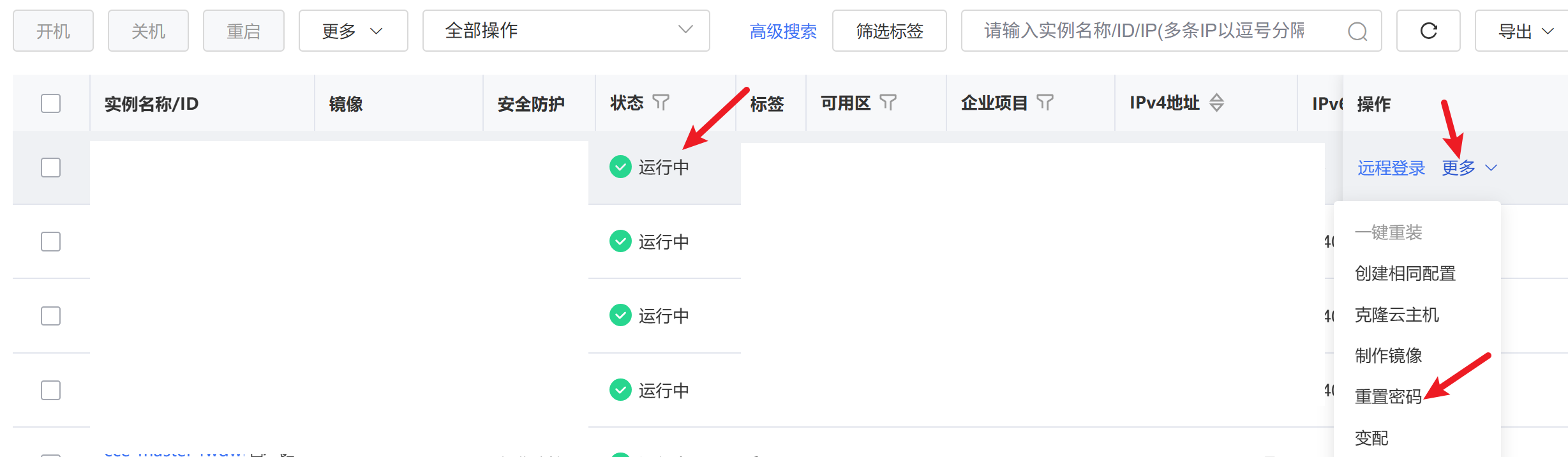Open the enterprise project filter icon
The height and width of the screenshot is (457, 1568).
coord(1045,102)
